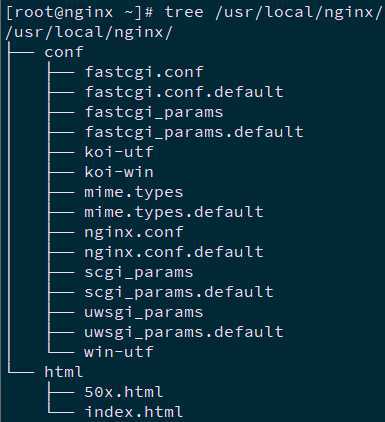This screenshot has width=385, height=422.
Task: Click the fastcgi_params entry
Action: coord(154,112)
